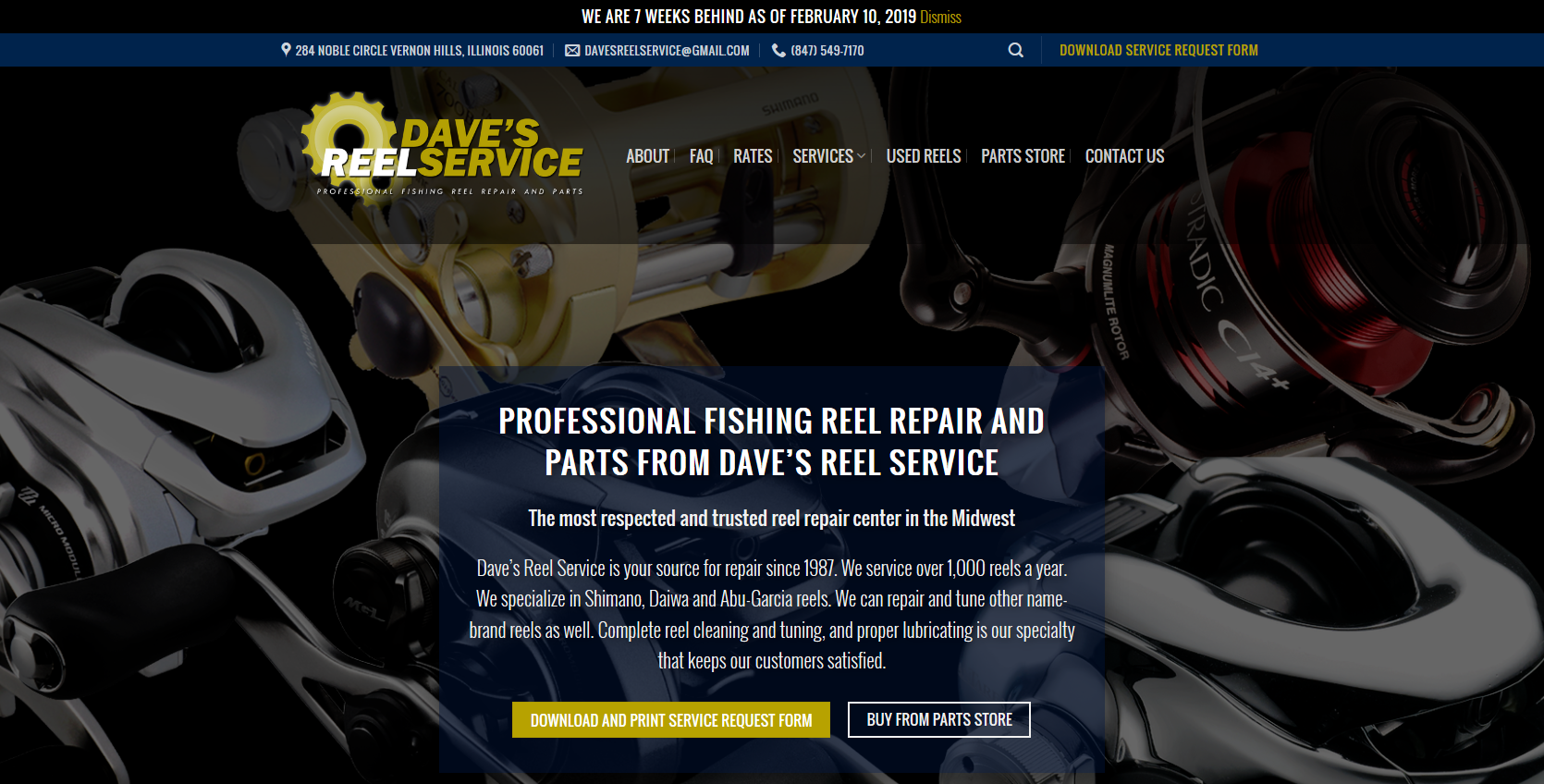Viewport: 1544px width, 784px height.
Task: Click the davesreelservice@gmail.com email link
Action: 667,50
